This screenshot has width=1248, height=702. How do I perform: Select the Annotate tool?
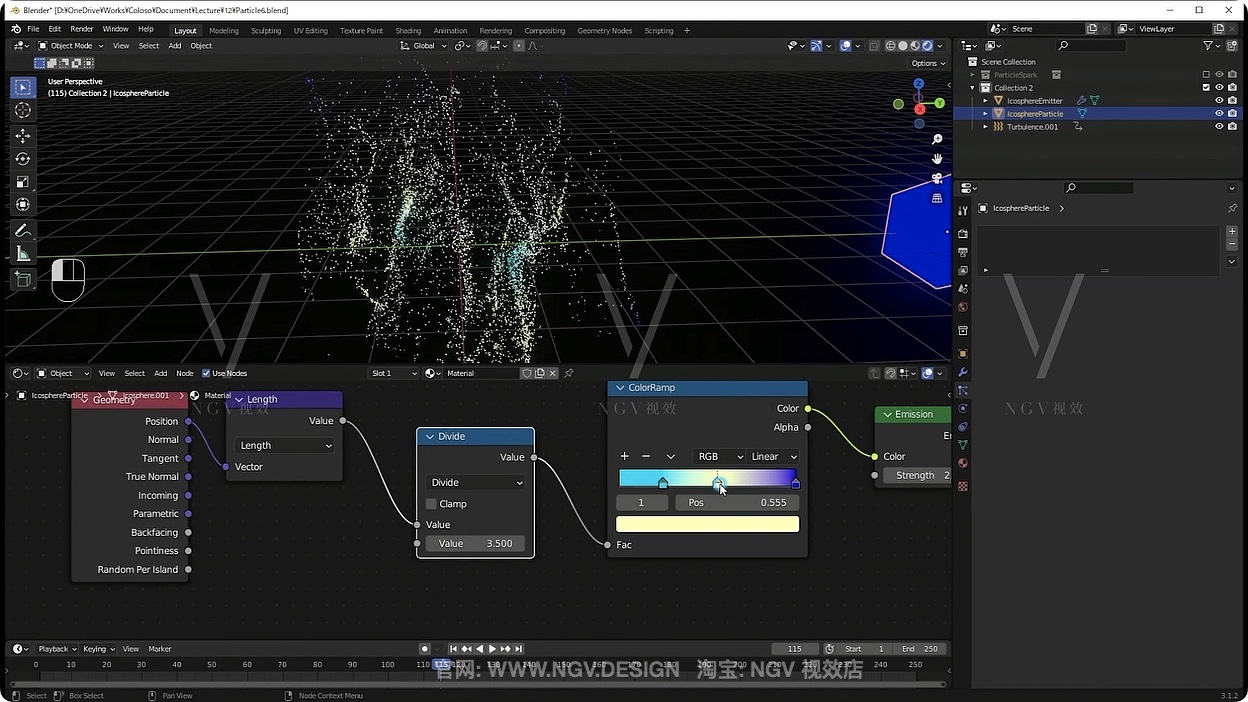click(23, 231)
